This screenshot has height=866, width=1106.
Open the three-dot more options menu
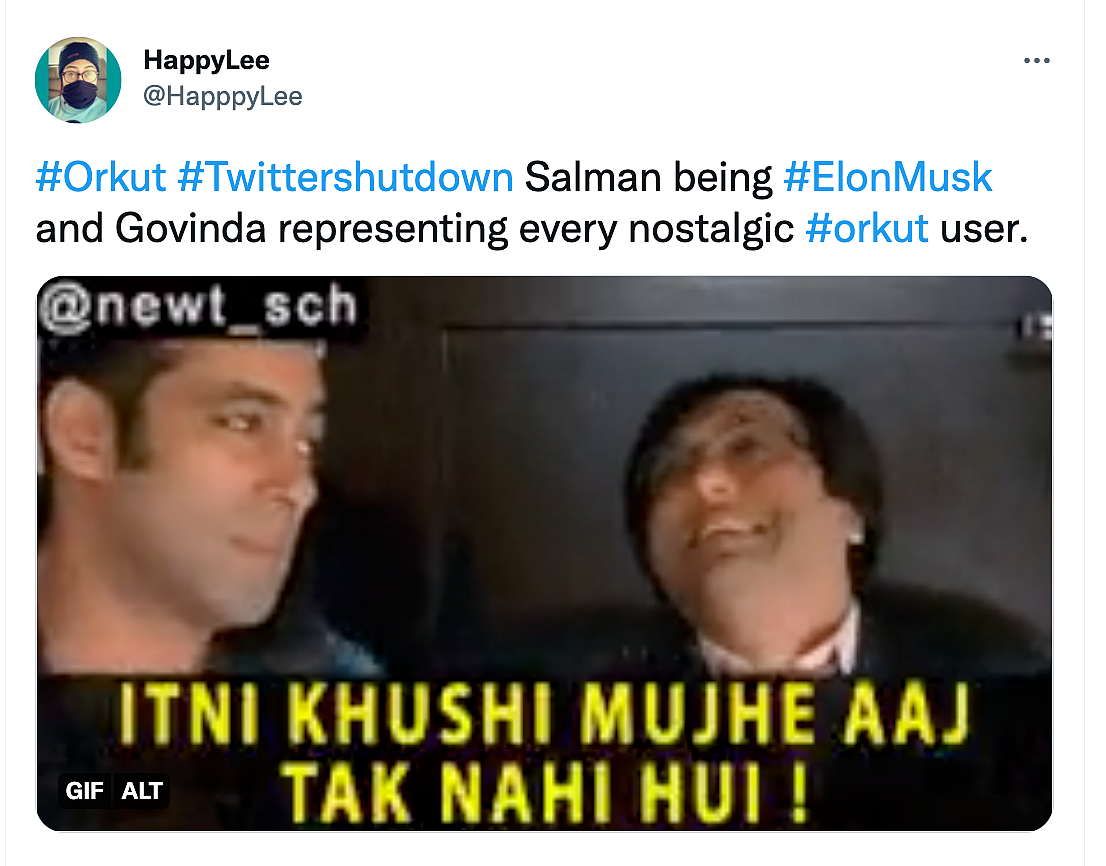(x=1036, y=61)
